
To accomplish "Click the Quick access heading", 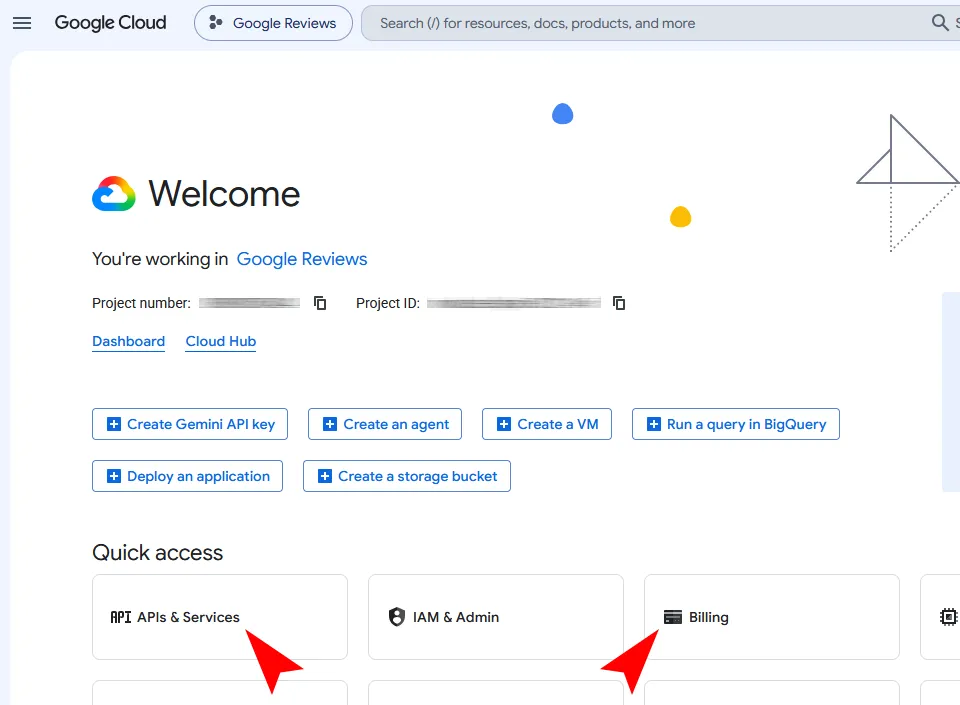I will 157,553.
